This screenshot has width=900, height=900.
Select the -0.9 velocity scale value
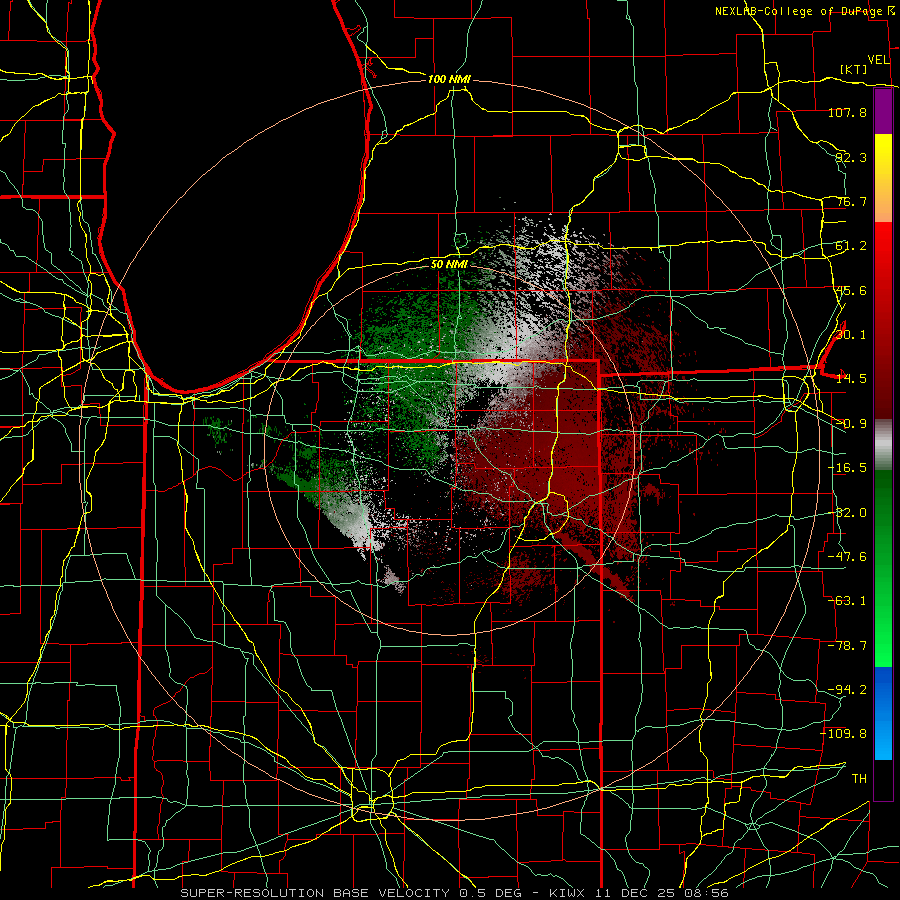[x=851, y=424]
